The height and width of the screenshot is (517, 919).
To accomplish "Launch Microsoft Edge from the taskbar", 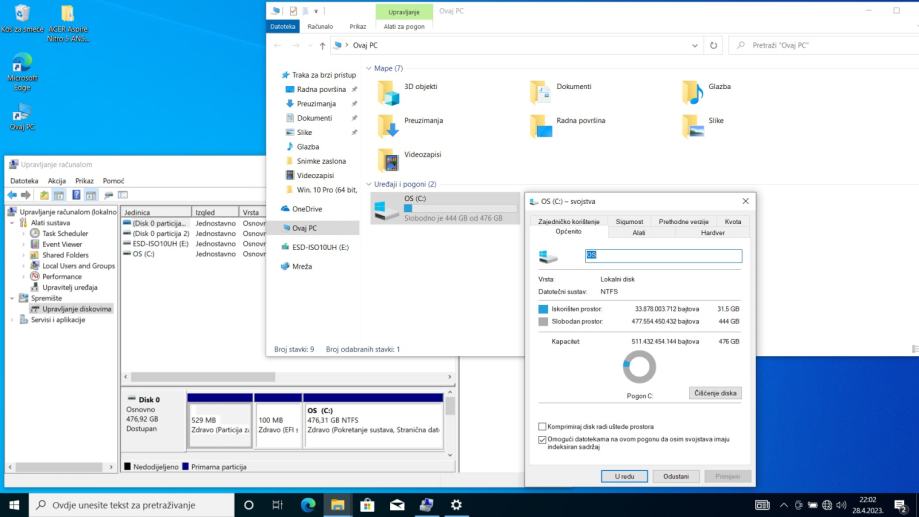I will (308, 505).
